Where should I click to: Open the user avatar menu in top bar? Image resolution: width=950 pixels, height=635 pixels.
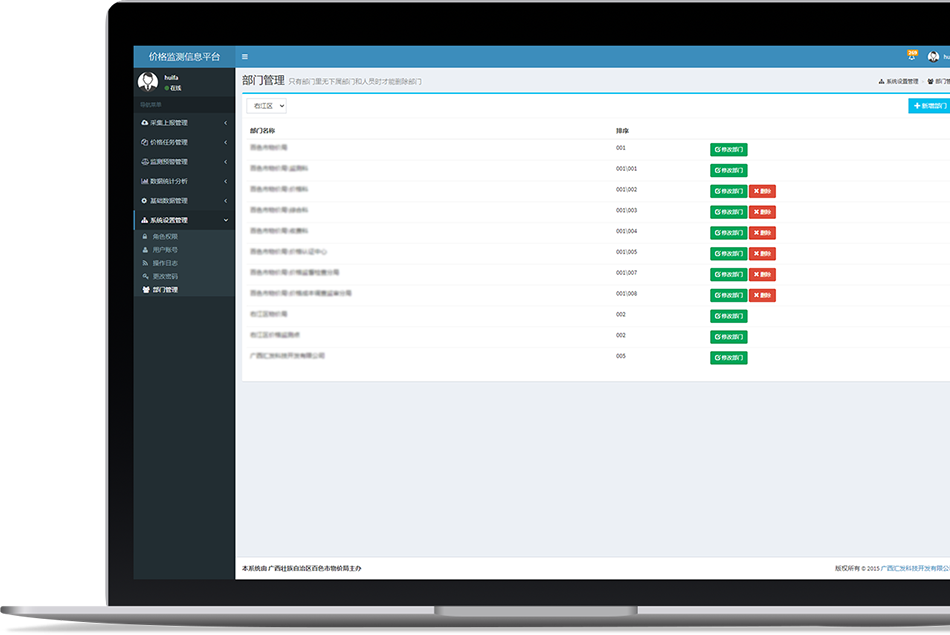[933, 57]
